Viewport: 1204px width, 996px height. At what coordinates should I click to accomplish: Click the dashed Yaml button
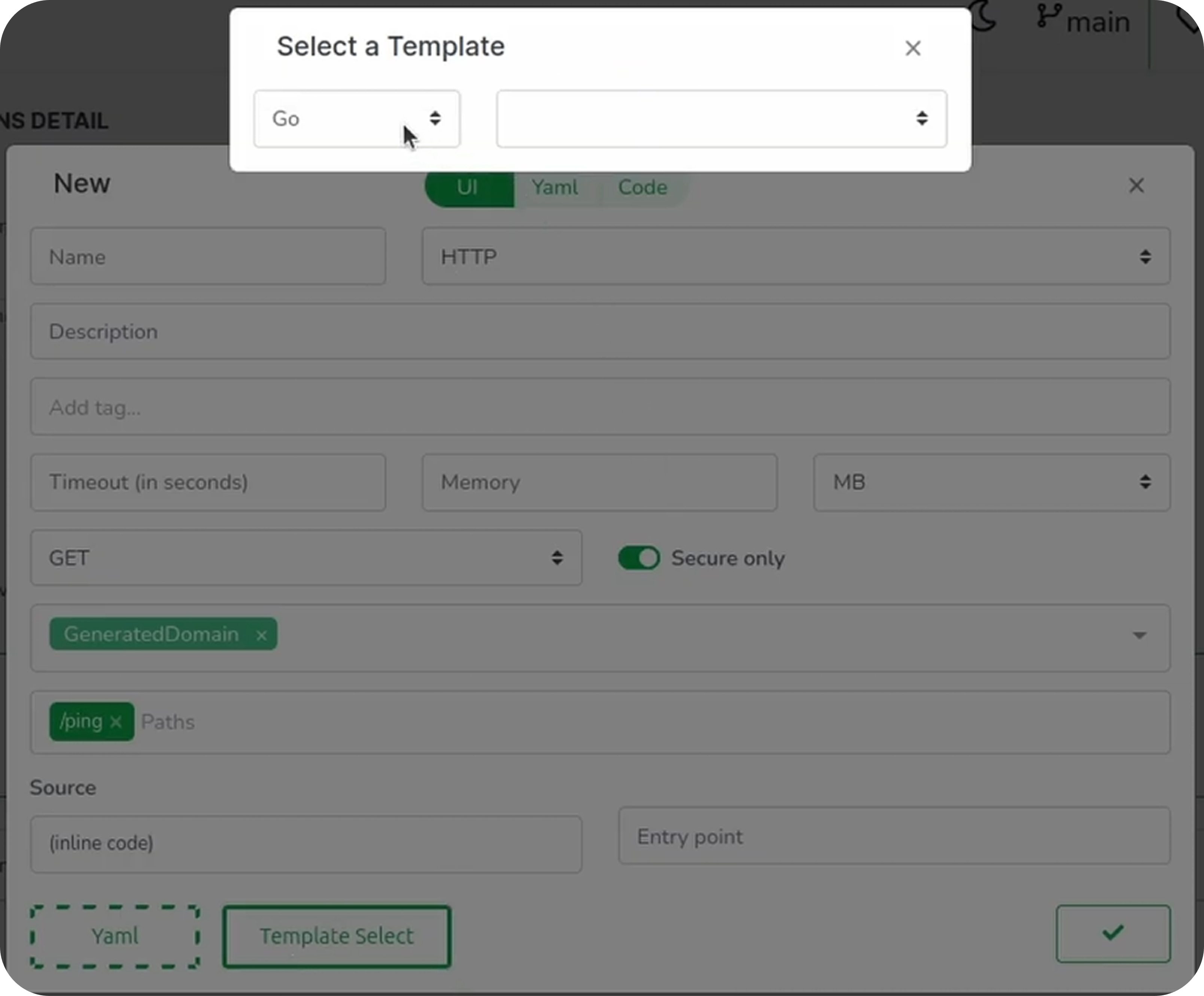coord(115,936)
